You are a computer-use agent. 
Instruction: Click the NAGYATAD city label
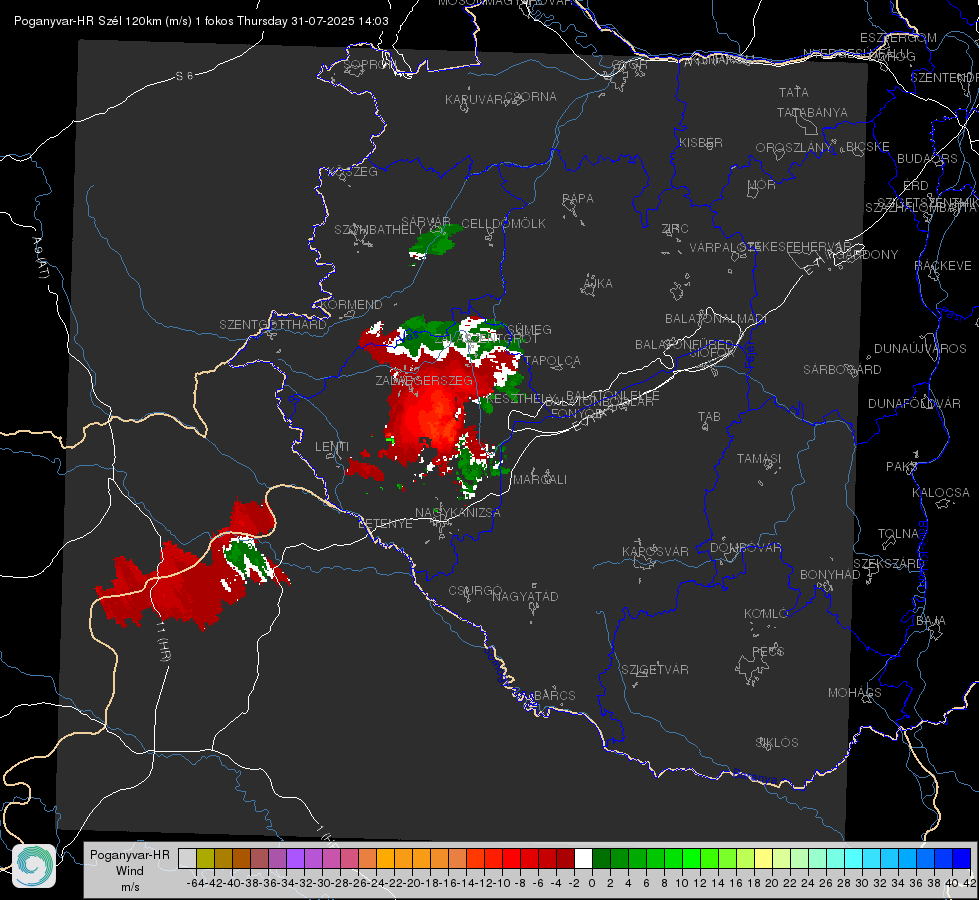525,596
